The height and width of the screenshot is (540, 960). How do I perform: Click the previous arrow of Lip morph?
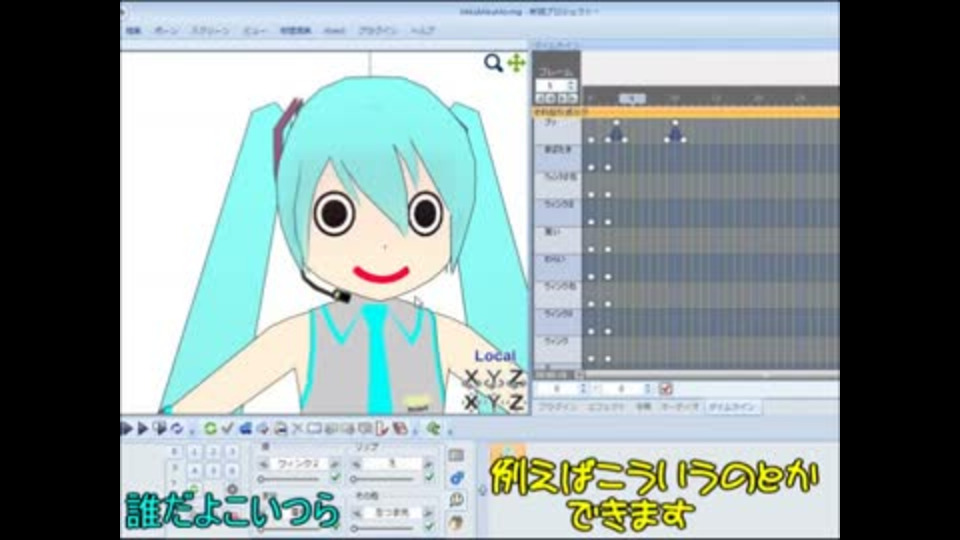click(x=357, y=464)
